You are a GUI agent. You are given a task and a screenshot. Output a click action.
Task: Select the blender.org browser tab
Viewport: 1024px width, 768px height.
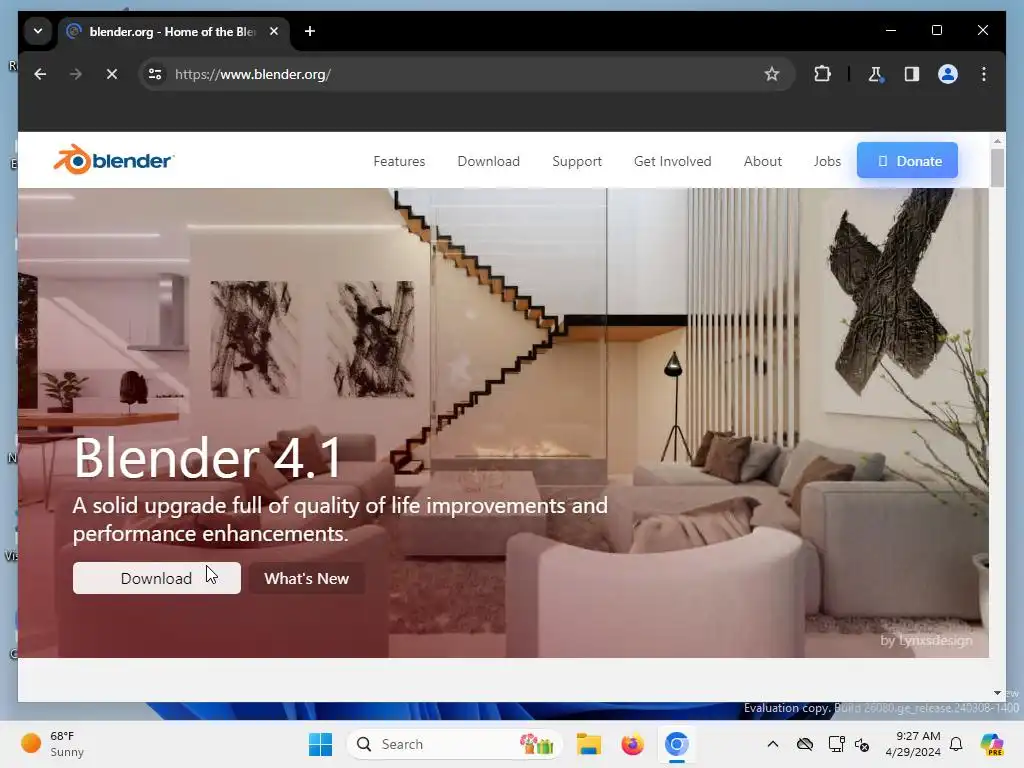click(x=174, y=31)
